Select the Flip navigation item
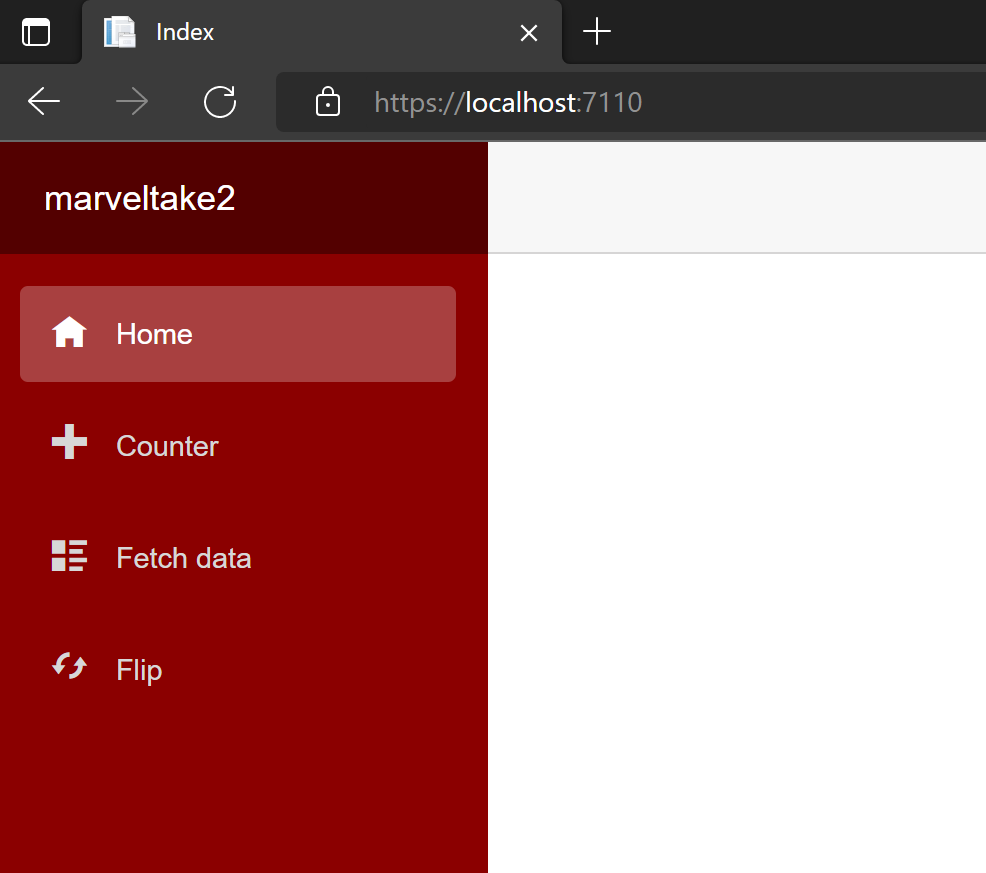 pos(138,670)
